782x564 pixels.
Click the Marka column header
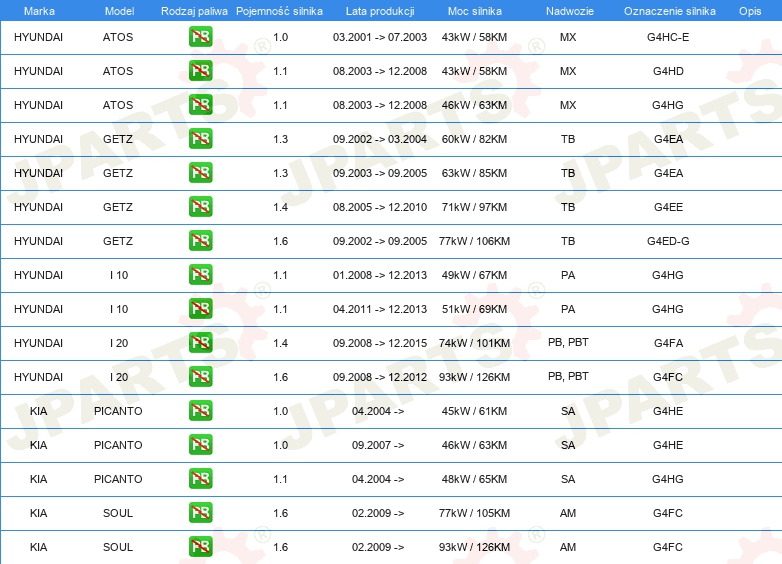point(39,11)
